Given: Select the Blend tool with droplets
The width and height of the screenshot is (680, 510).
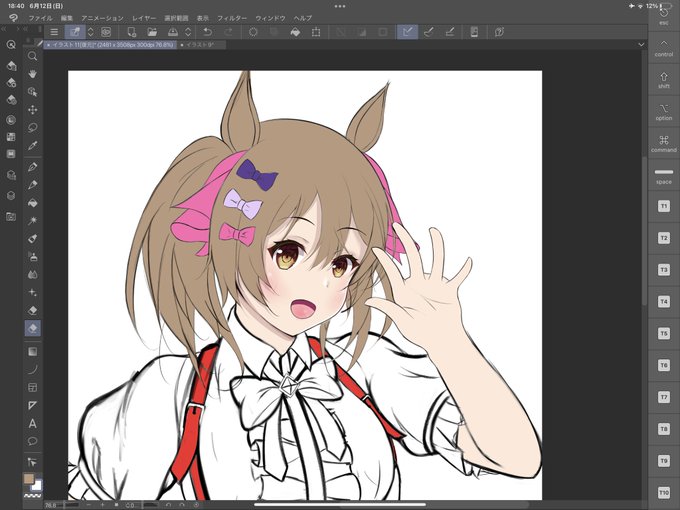Looking at the screenshot, I should pos(33,275).
